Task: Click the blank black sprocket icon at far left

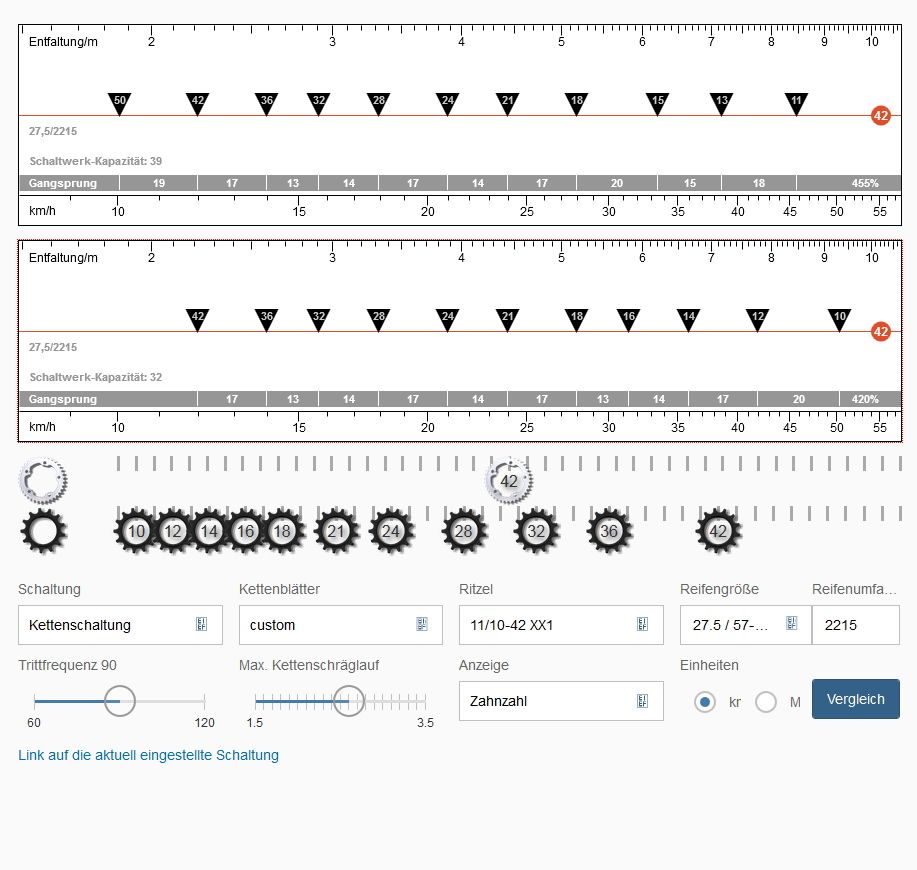Action: pos(43,531)
